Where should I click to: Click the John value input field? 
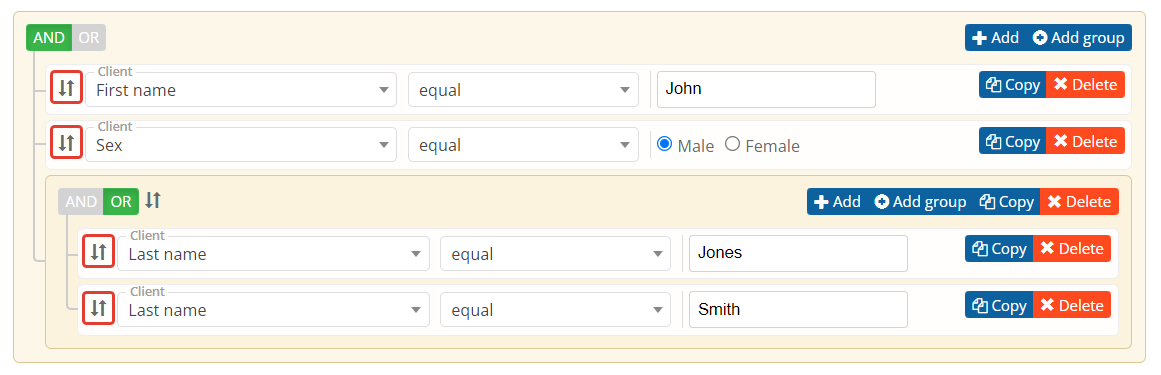click(766, 90)
